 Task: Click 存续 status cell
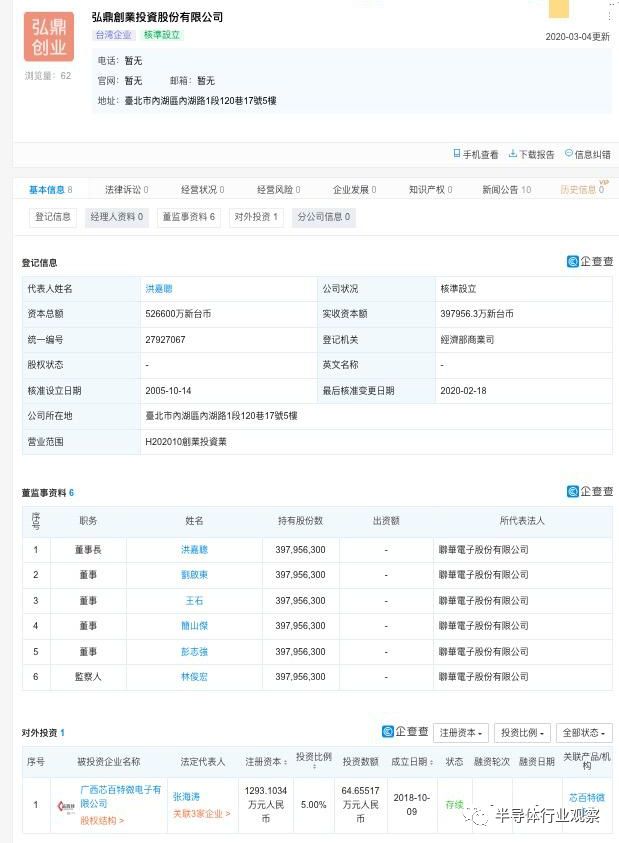pyautogui.click(x=454, y=805)
